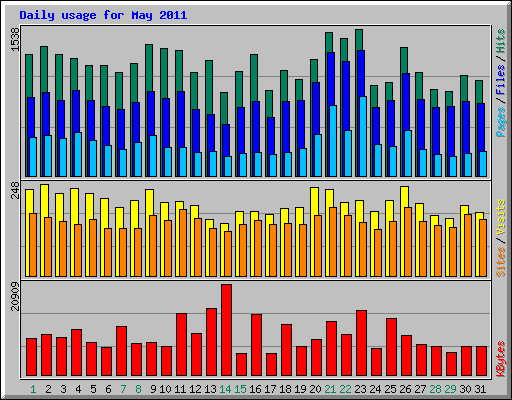
Task: Click day 21 on the x-axis
Action: coord(330,389)
